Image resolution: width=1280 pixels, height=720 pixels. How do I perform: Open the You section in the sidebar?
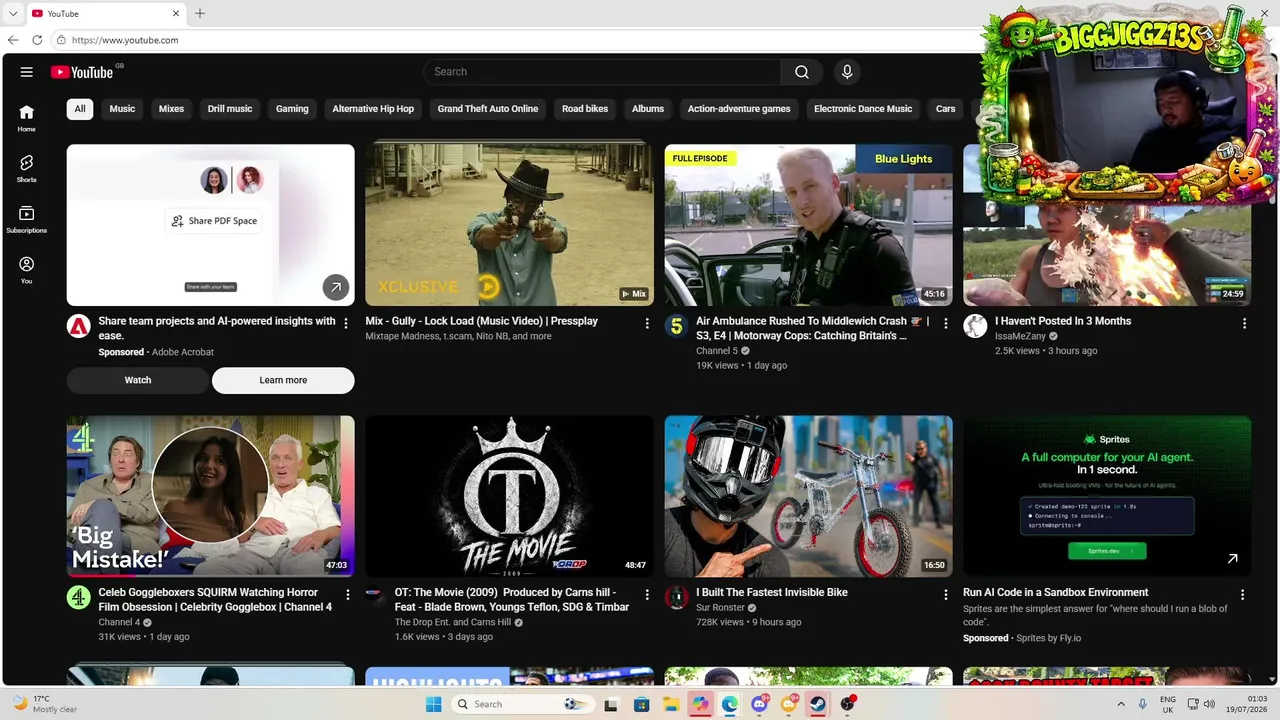(27, 270)
